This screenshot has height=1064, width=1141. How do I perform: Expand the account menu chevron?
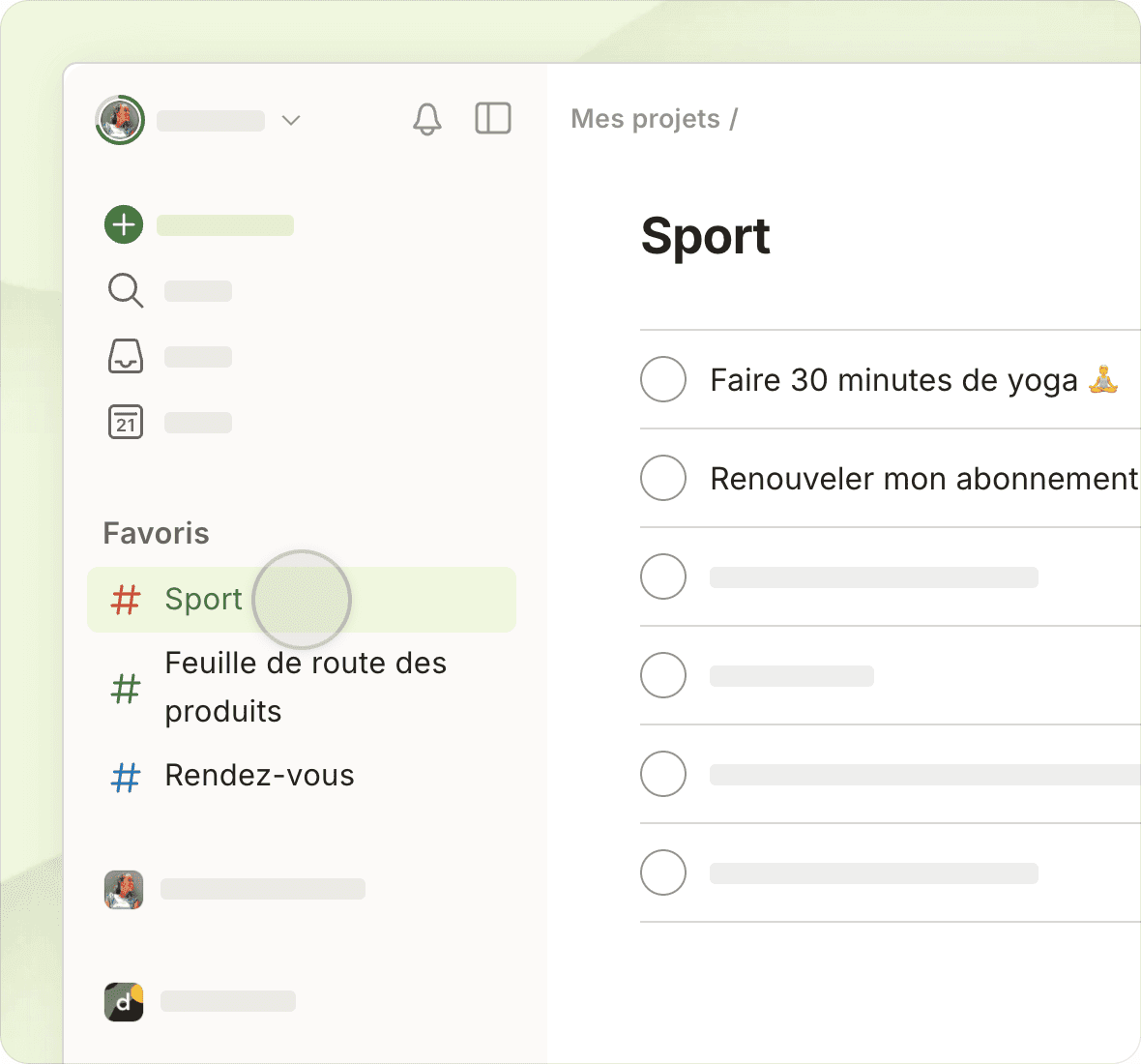coord(291,120)
